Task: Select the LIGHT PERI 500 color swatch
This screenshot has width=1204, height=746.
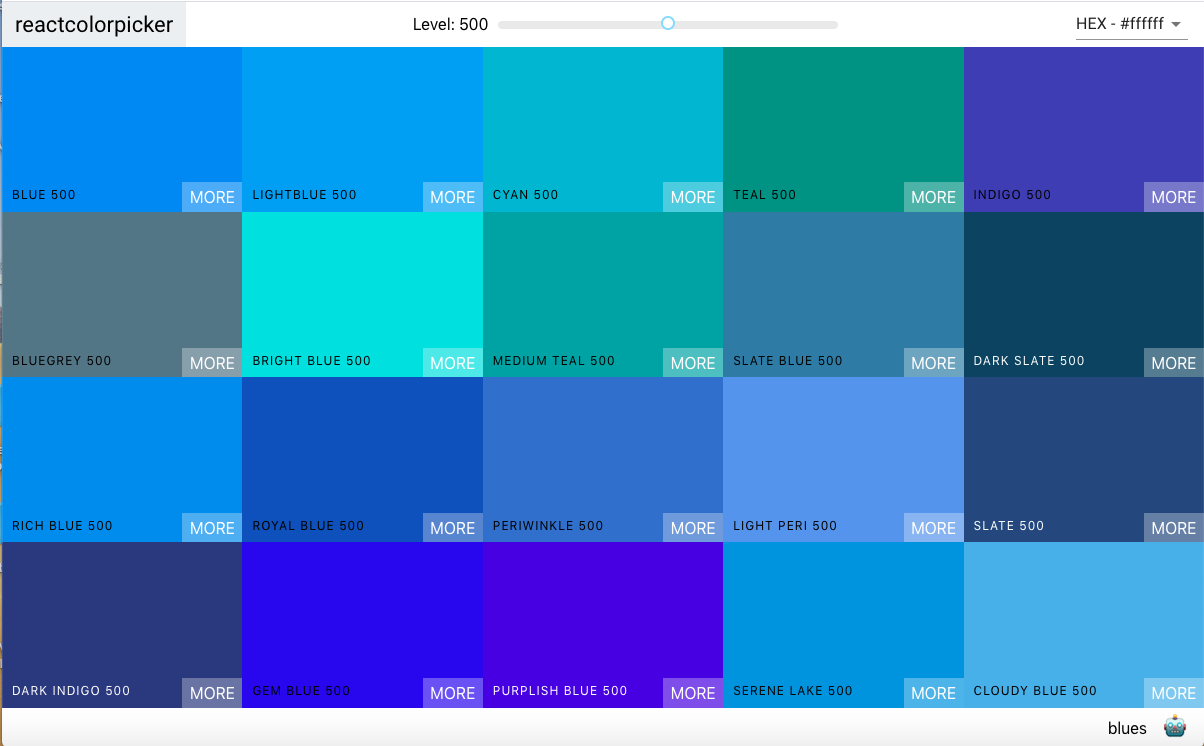Action: pos(843,450)
